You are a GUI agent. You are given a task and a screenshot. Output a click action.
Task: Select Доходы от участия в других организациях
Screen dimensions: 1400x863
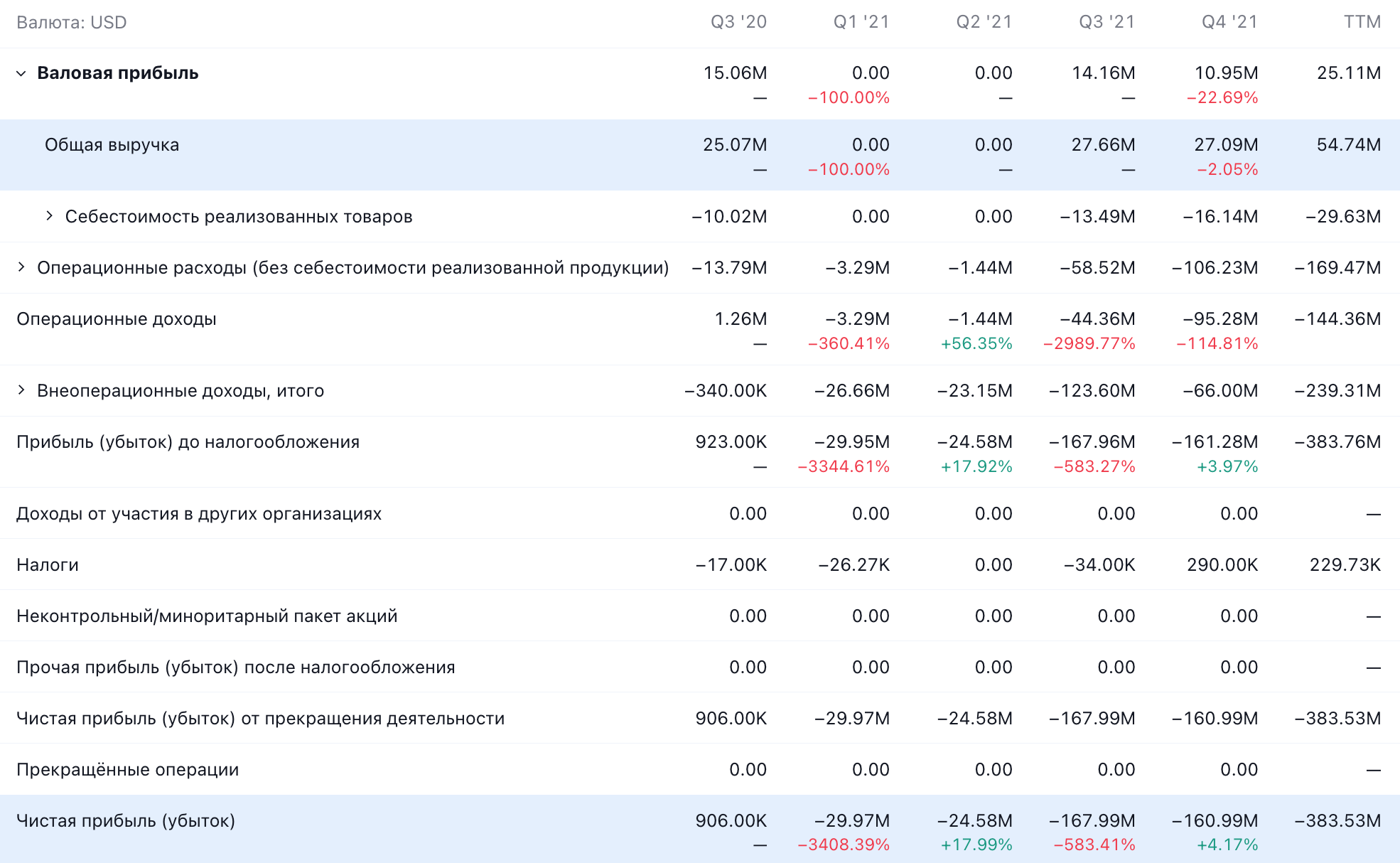(199, 514)
